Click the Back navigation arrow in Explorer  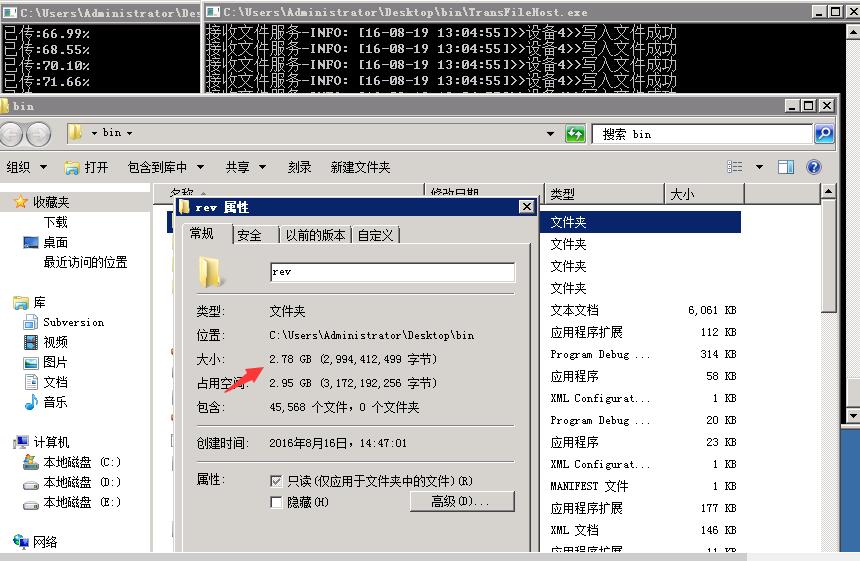[x=11, y=134]
